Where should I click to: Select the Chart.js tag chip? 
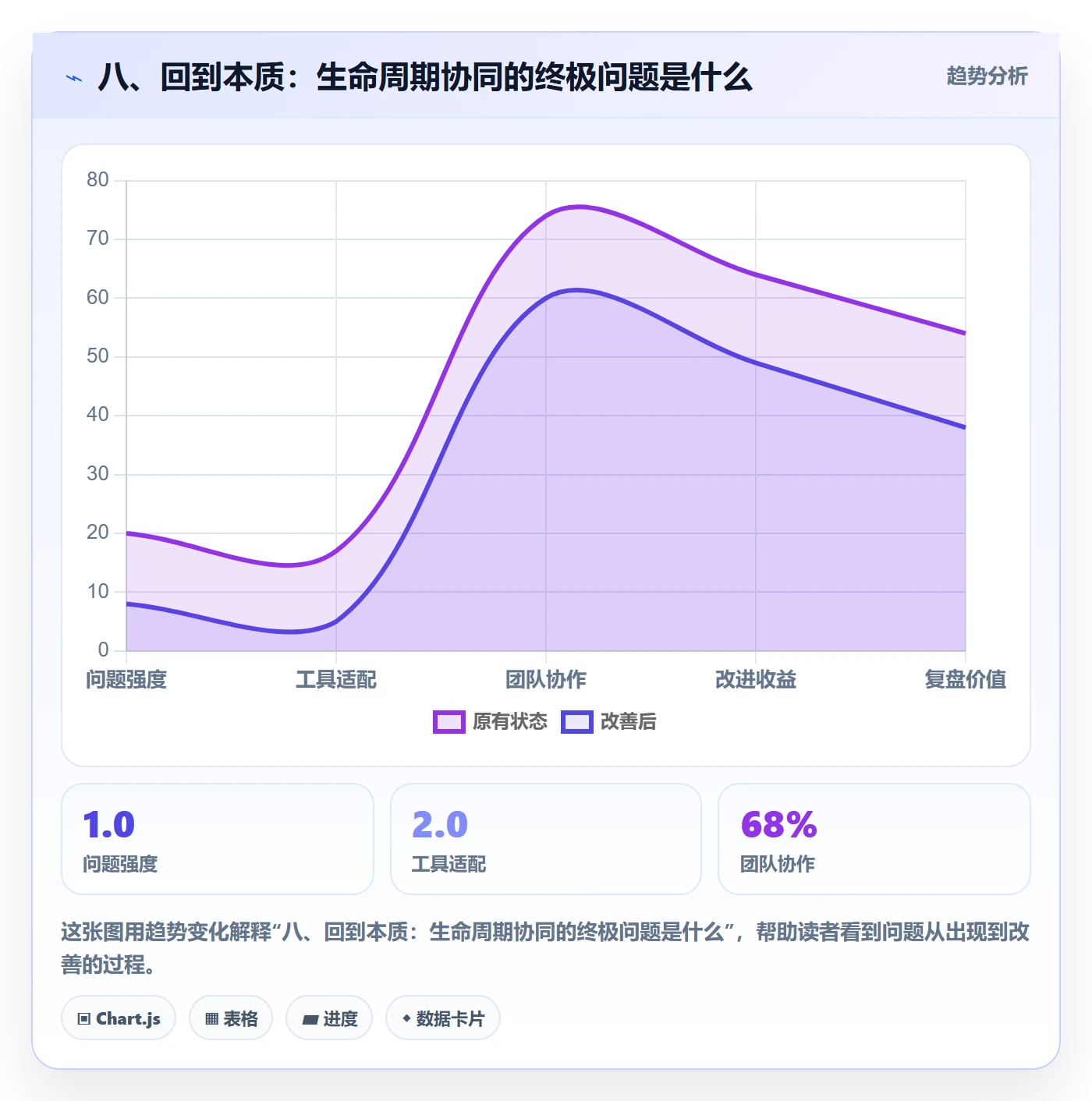(119, 1018)
